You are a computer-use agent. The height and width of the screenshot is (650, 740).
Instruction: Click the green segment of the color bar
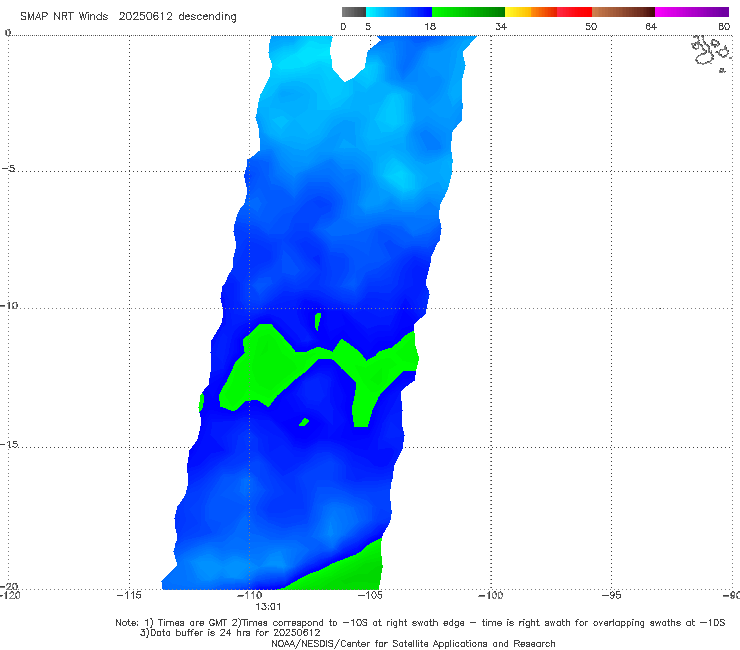468,12
